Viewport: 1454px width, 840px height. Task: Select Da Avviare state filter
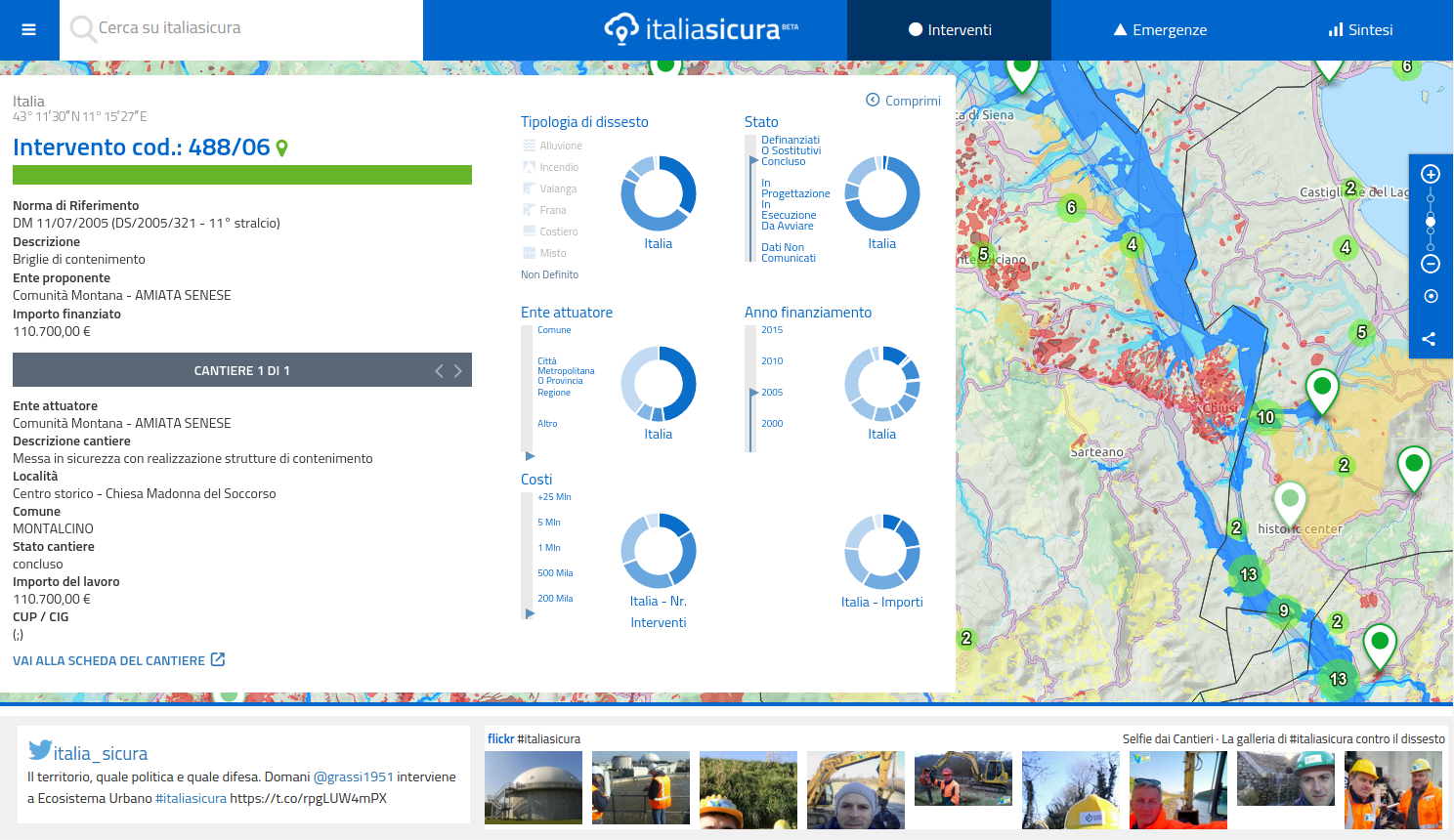click(788, 226)
